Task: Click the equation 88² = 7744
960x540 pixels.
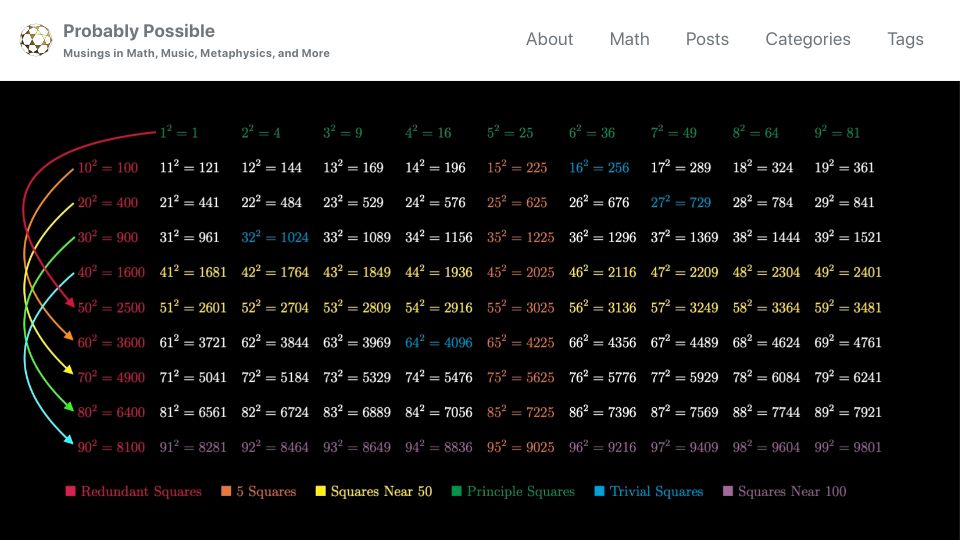Action: (767, 412)
